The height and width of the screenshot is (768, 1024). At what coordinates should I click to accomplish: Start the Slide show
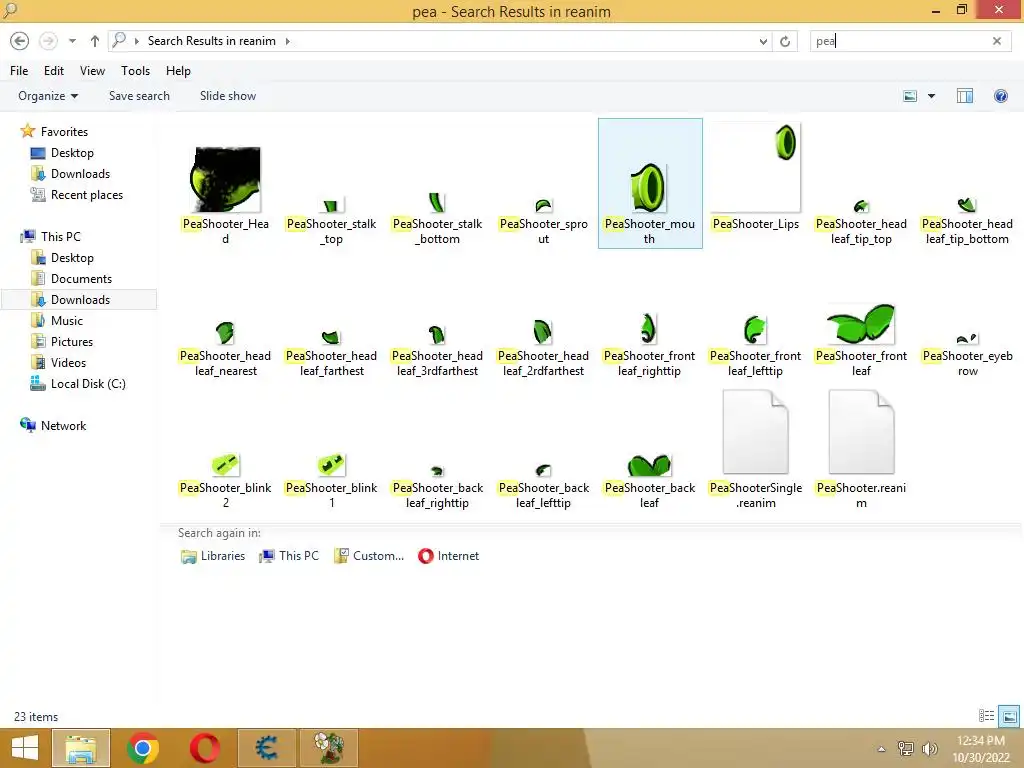pos(228,96)
